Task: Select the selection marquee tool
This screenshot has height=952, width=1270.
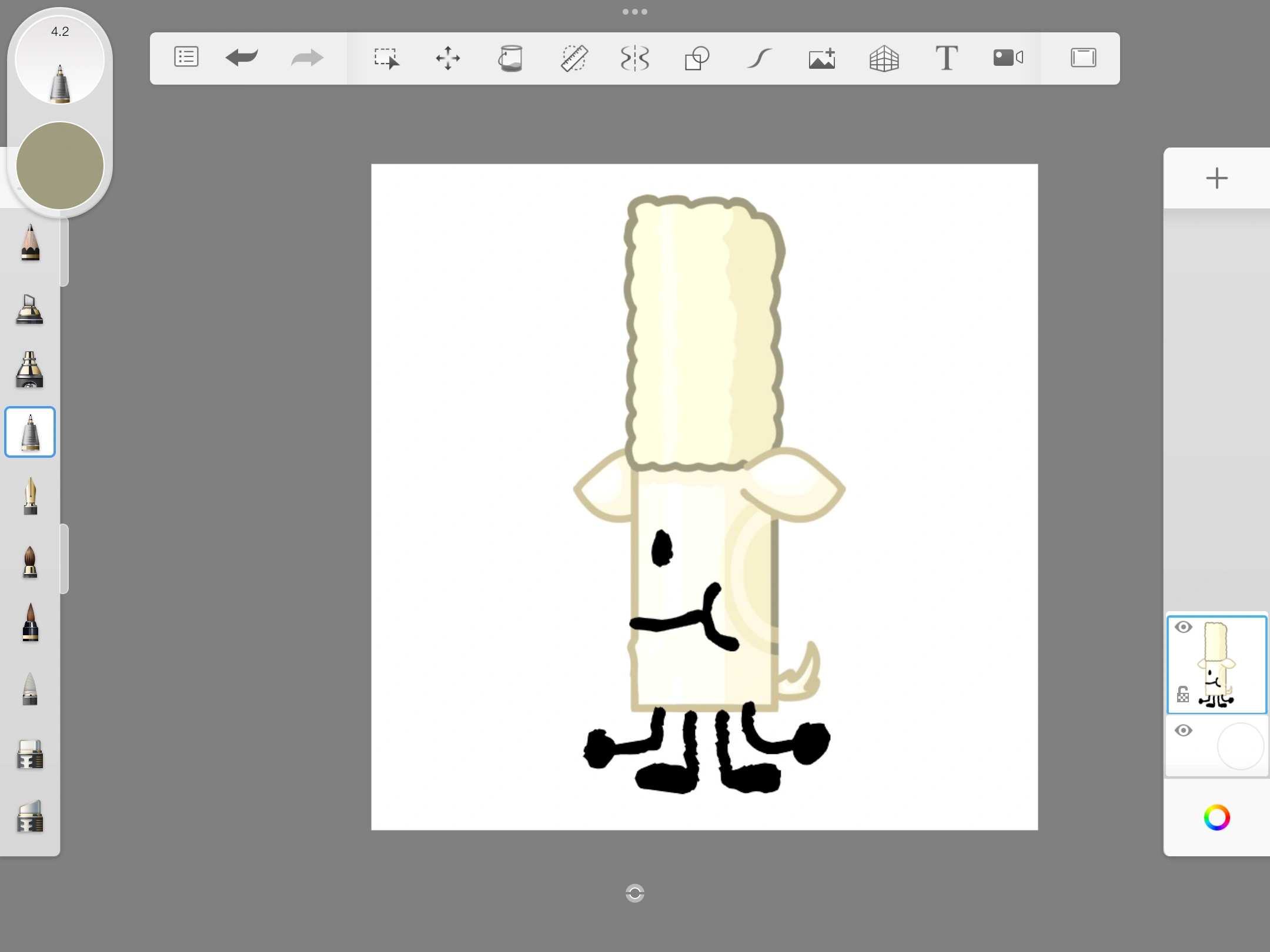Action: click(x=386, y=58)
